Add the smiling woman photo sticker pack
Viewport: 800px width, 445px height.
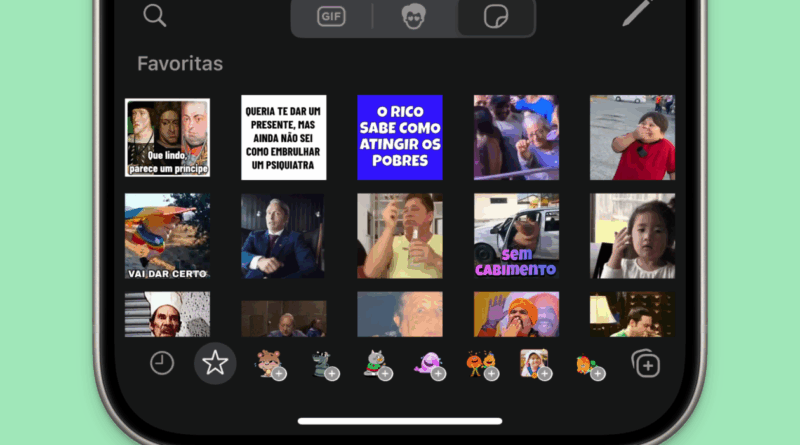[536, 365]
